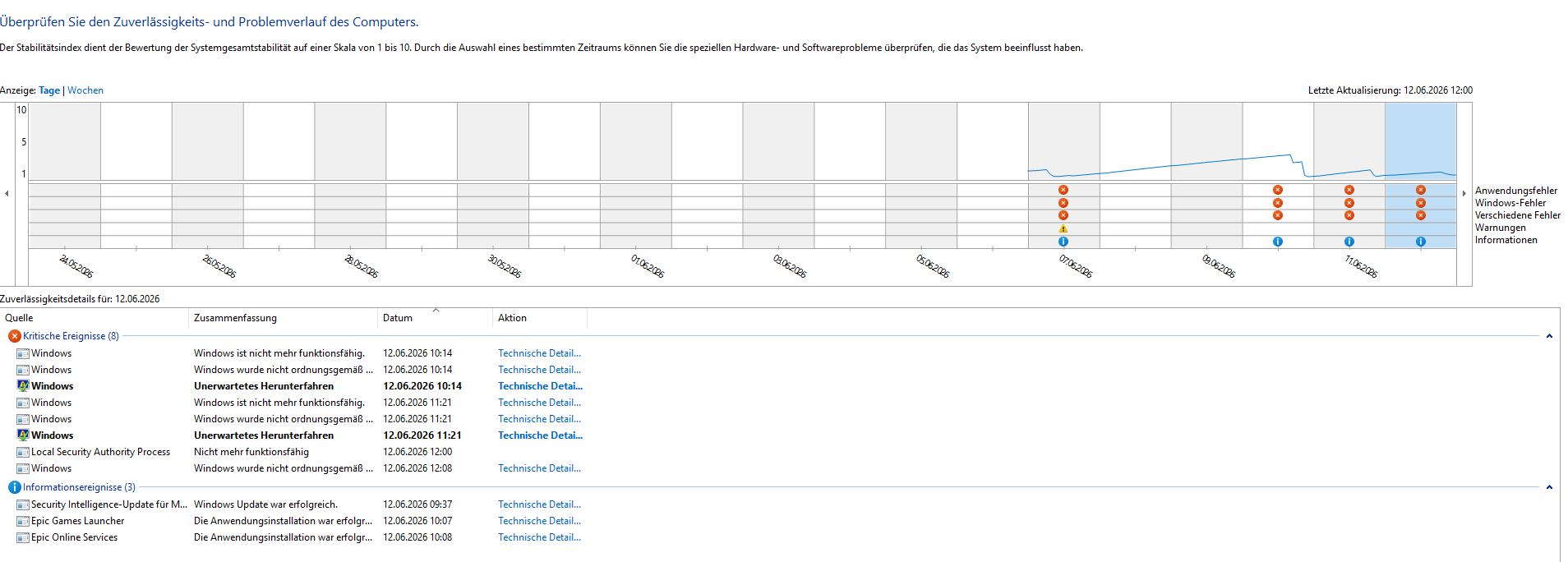This screenshot has width=1568, height=562.
Task: Click the Verschiedene Fehler icon for 11.06.2026
Action: pyautogui.click(x=1349, y=215)
